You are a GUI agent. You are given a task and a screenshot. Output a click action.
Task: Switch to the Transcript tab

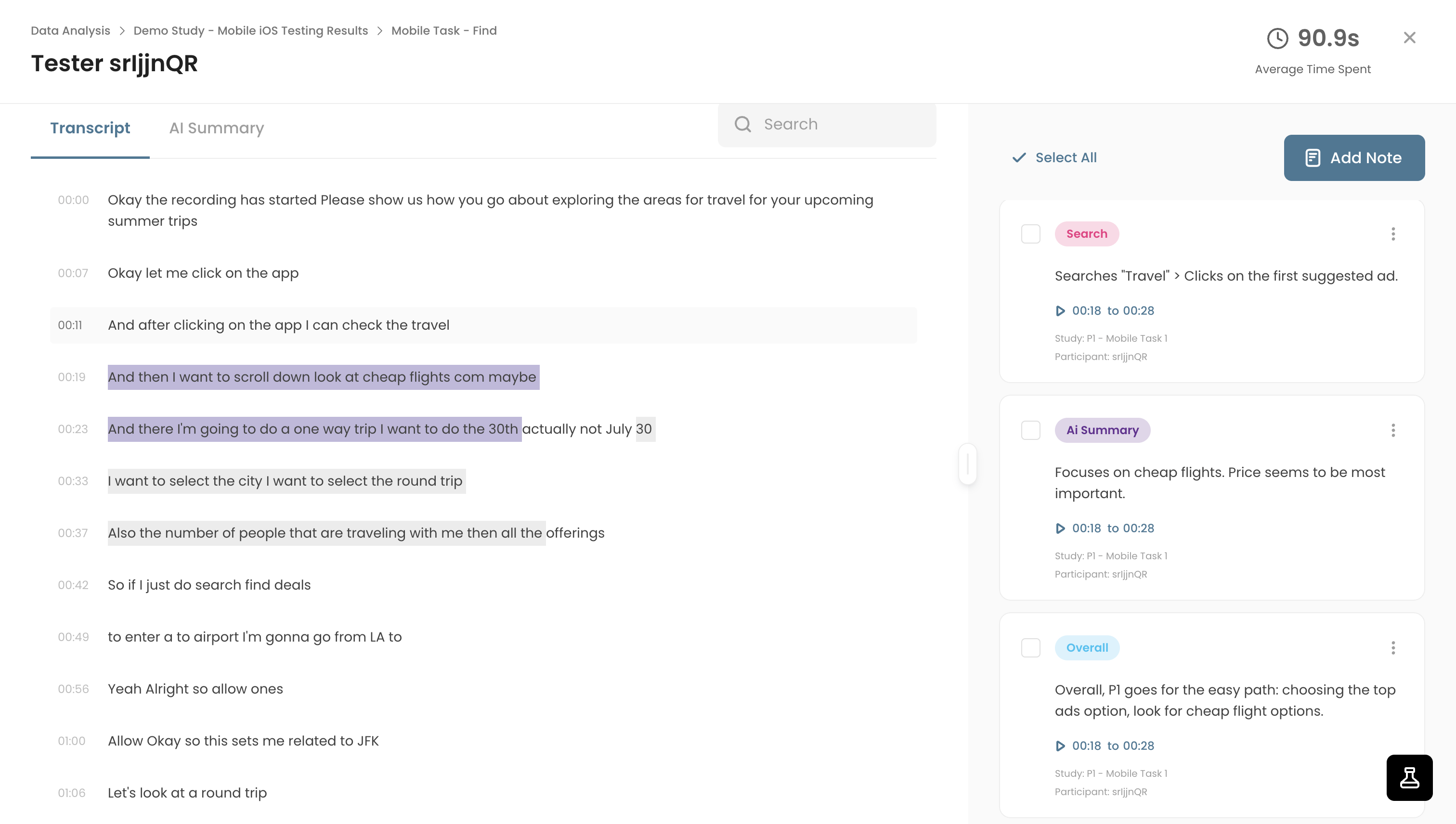[x=90, y=129]
